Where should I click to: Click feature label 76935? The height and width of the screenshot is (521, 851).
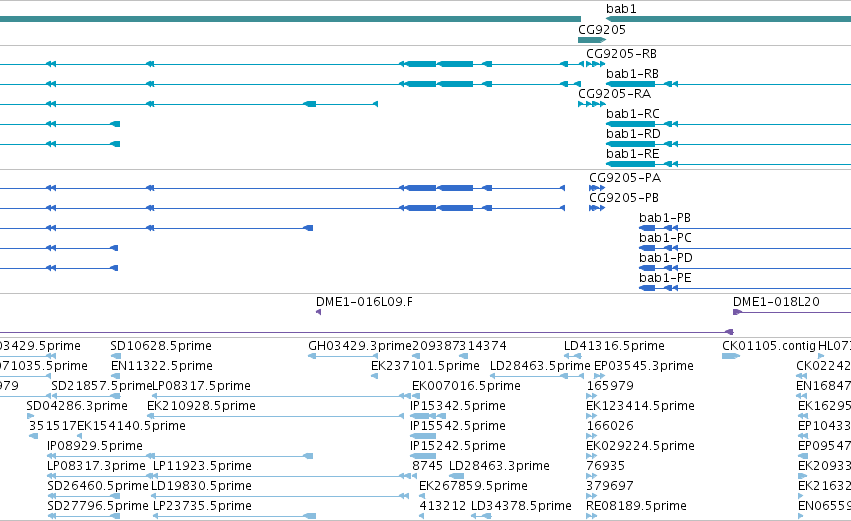[x=606, y=467]
